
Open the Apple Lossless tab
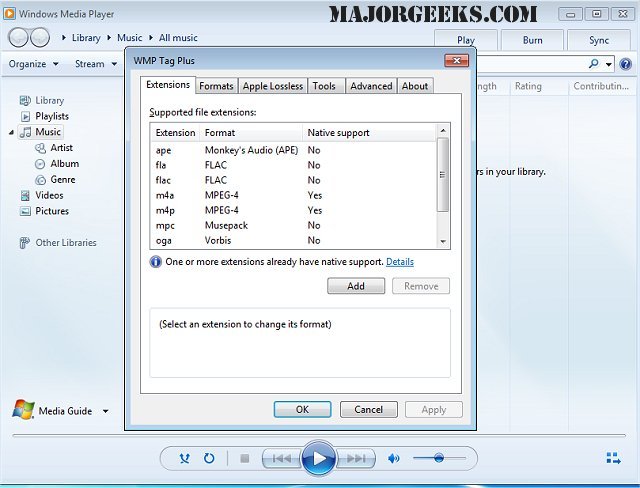[x=273, y=86]
